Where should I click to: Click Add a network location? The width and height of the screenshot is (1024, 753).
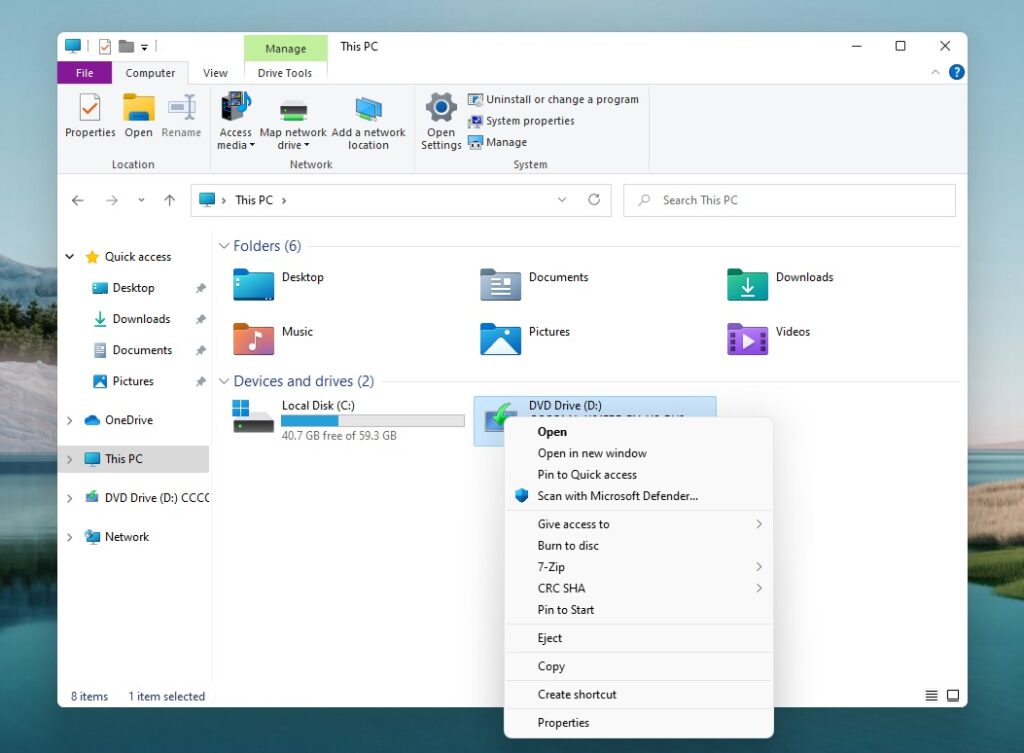(x=369, y=120)
